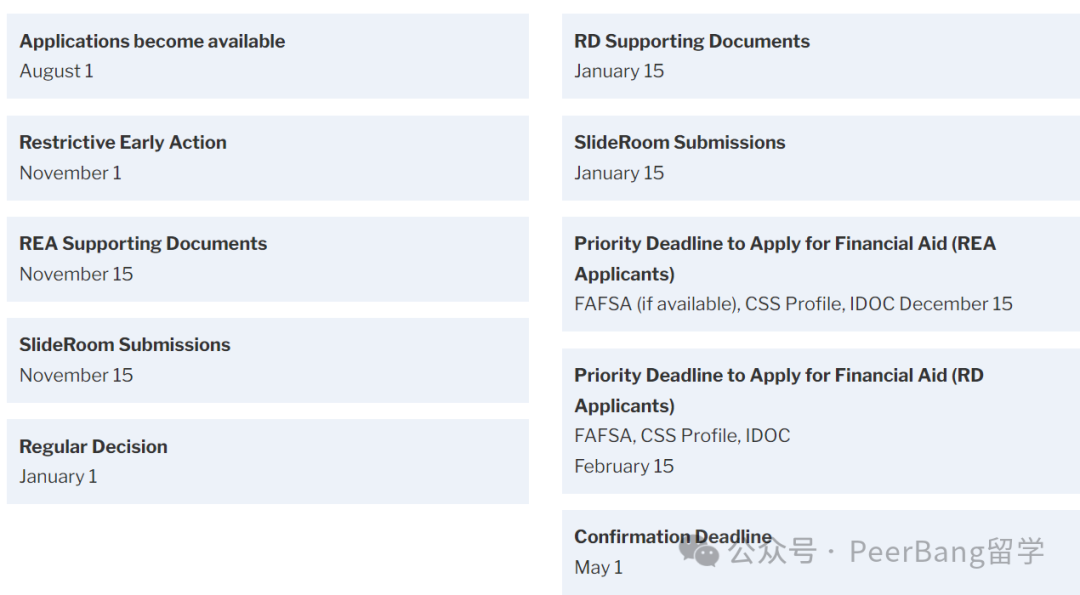This screenshot has width=1080, height=595.
Task: Open the Confirmation Deadline heading
Action: [x=673, y=536]
